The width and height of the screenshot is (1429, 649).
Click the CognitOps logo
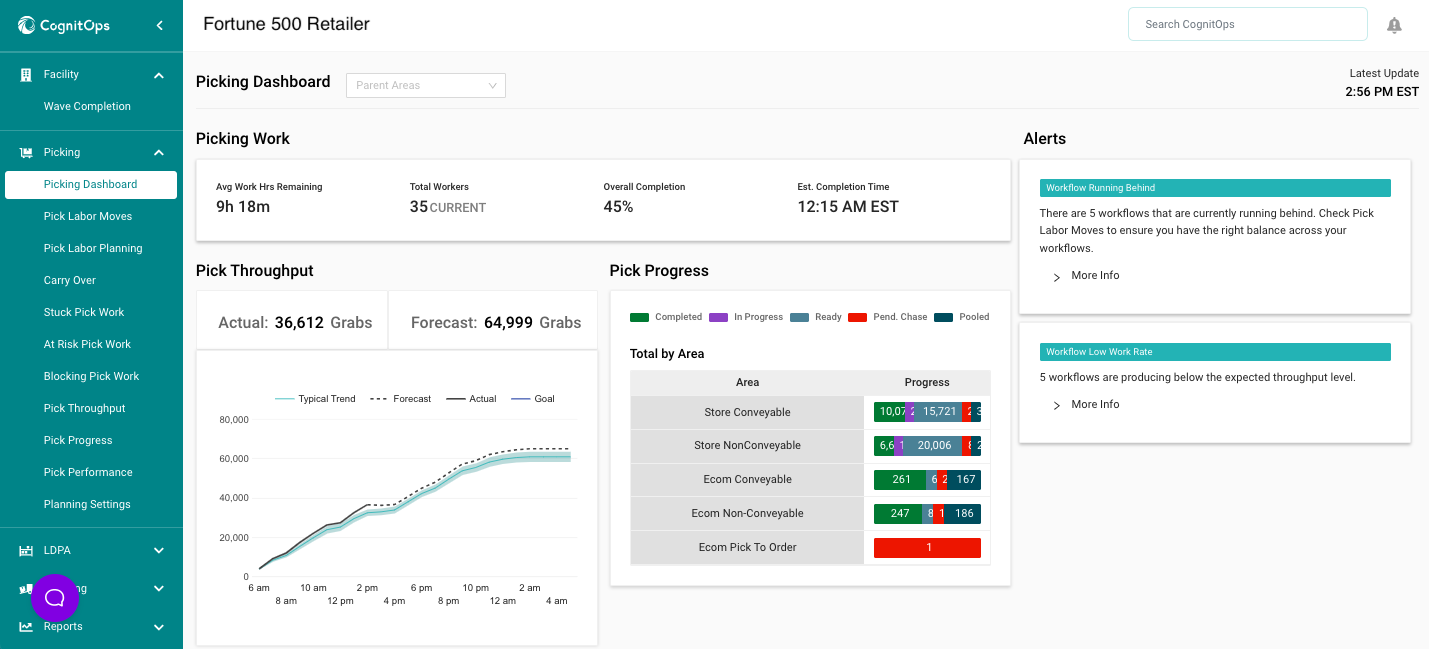tap(64, 25)
